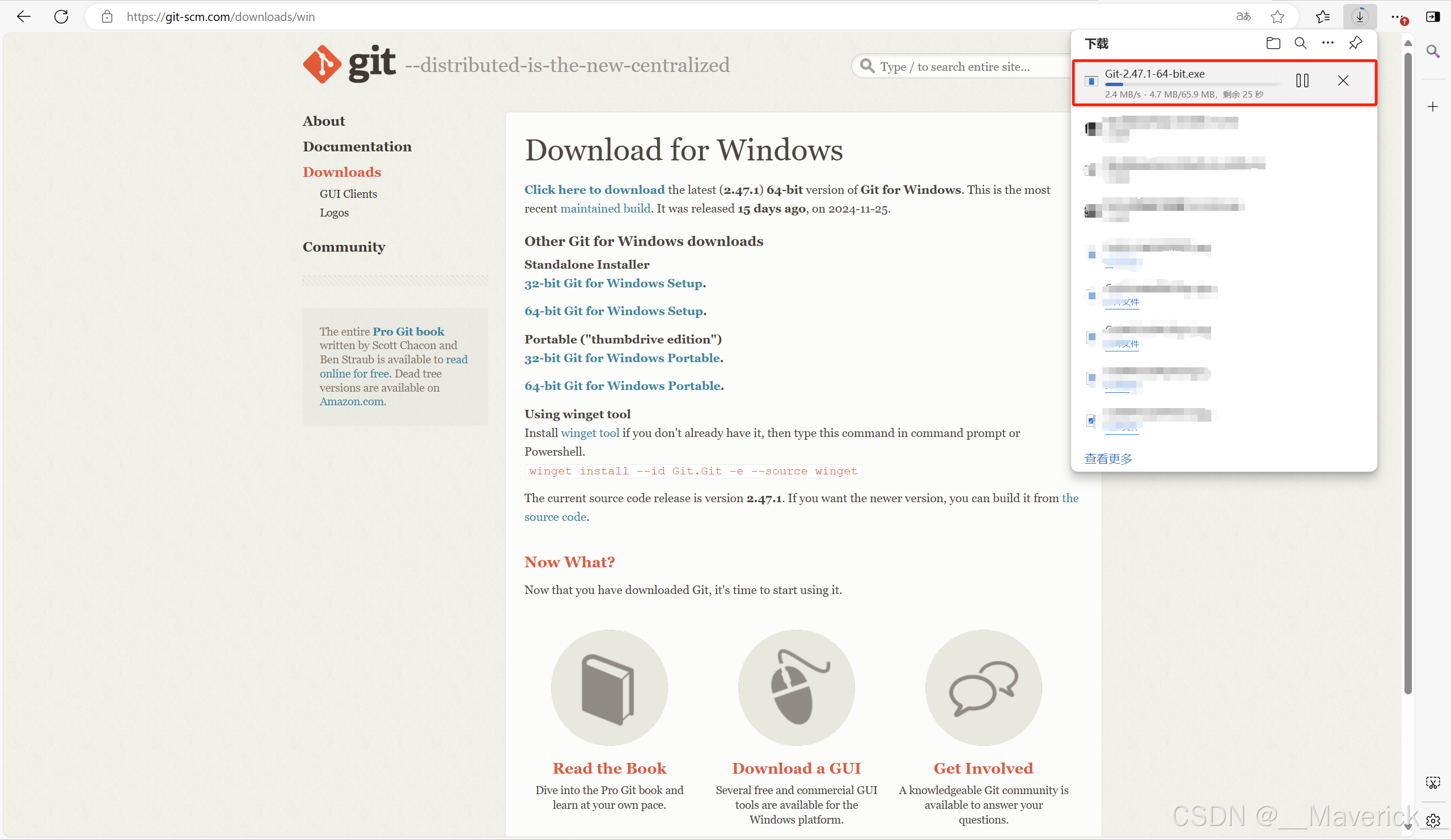The image size is (1451, 840).
Task: Search downloads using magnifier icon
Action: tap(1300, 43)
